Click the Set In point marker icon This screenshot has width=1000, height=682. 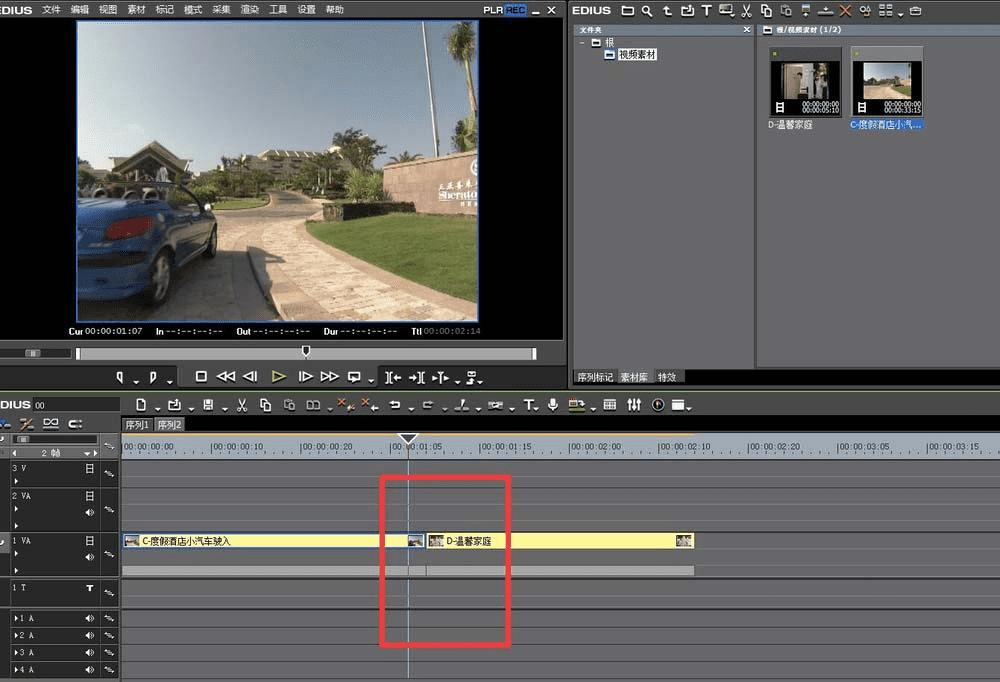click(121, 377)
